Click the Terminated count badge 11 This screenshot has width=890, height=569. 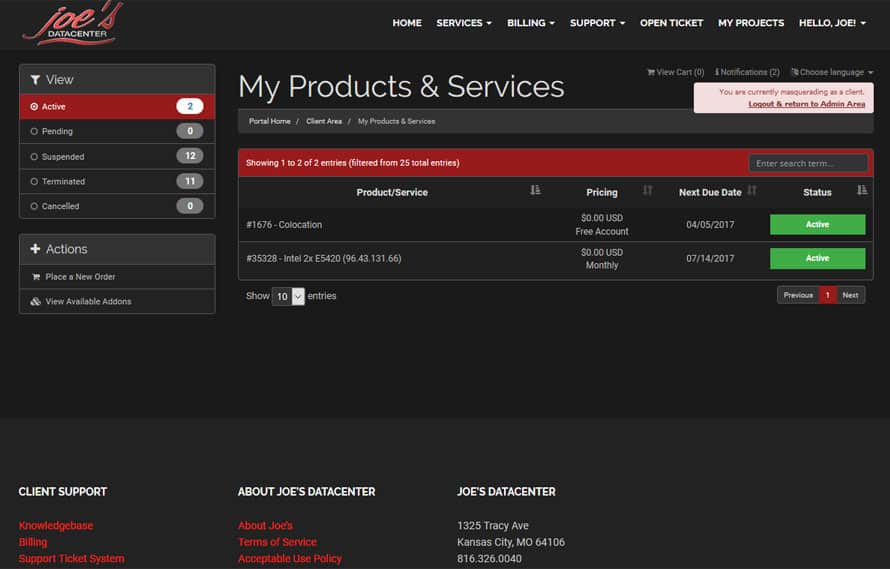(x=190, y=181)
